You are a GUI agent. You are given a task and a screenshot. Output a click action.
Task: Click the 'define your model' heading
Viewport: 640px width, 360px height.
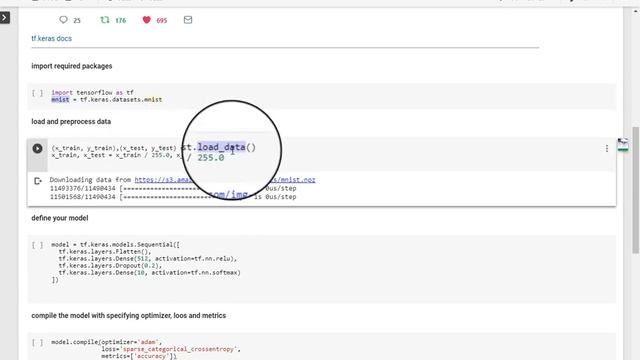pos(60,218)
